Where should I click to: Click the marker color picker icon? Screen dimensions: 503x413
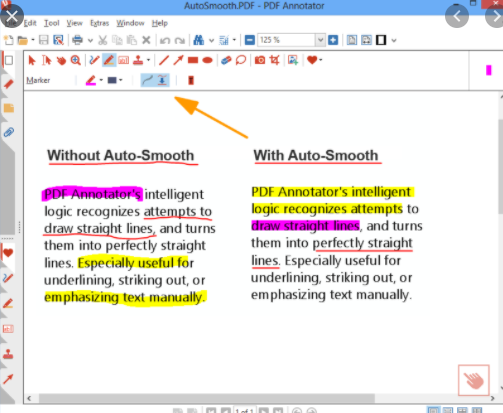pos(91,80)
